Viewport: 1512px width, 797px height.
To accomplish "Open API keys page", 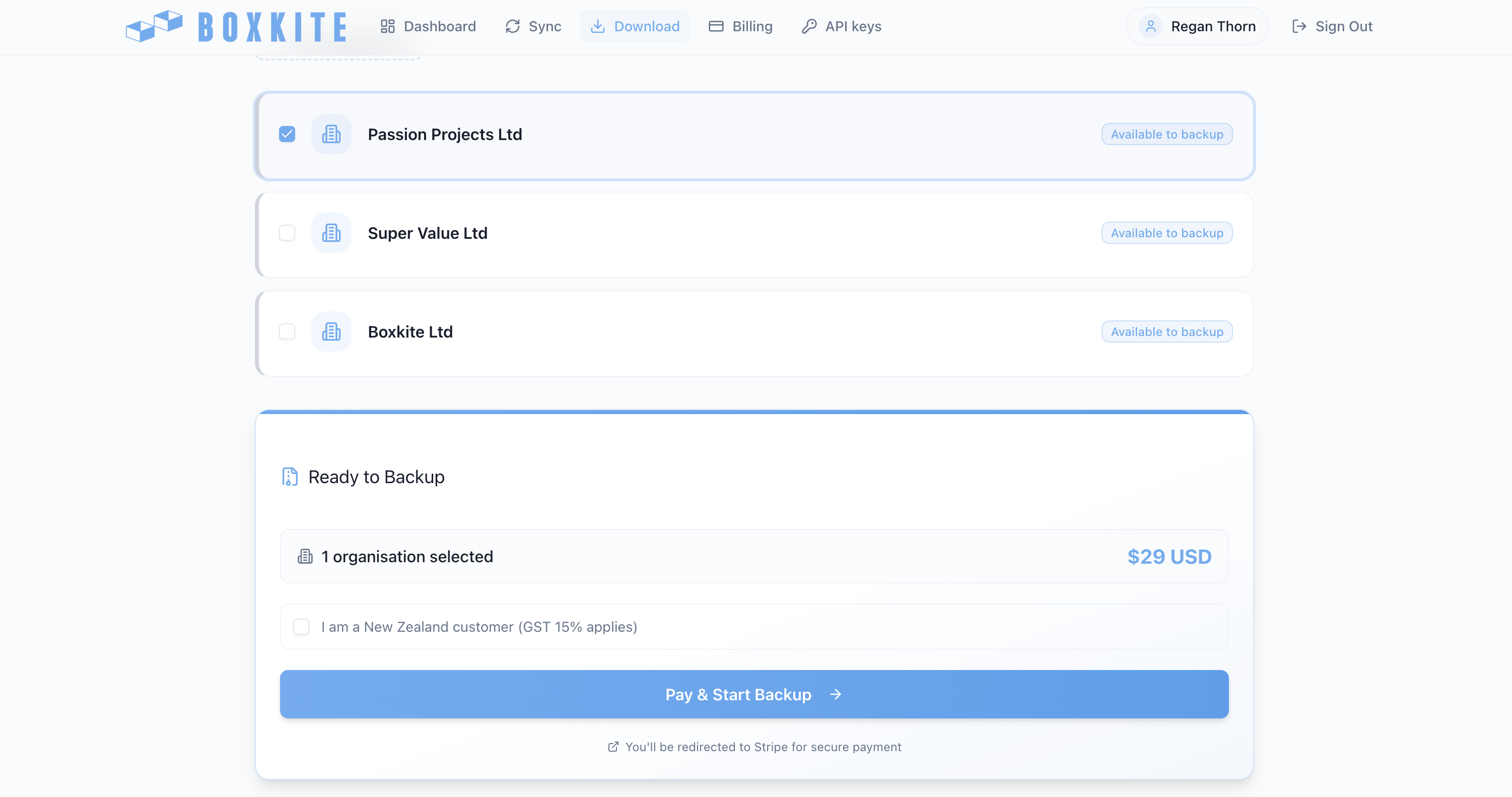I will [x=841, y=26].
